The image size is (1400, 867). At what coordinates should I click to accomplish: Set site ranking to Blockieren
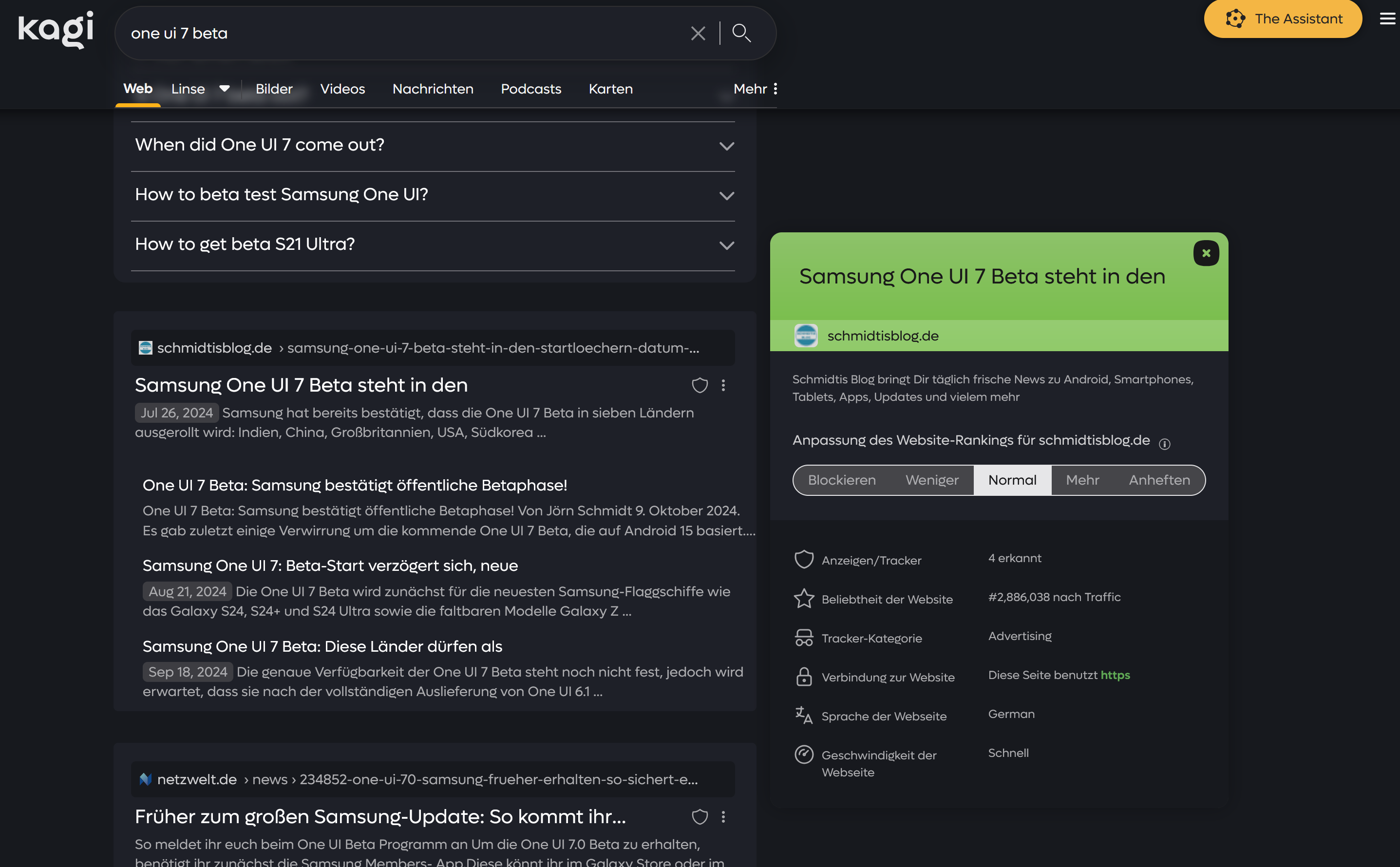click(841, 480)
